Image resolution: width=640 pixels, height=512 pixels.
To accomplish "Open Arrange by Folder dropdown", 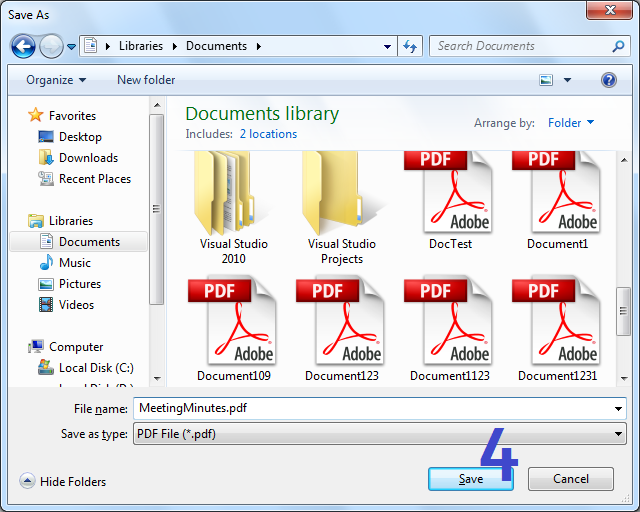I will [x=571, y=122].
